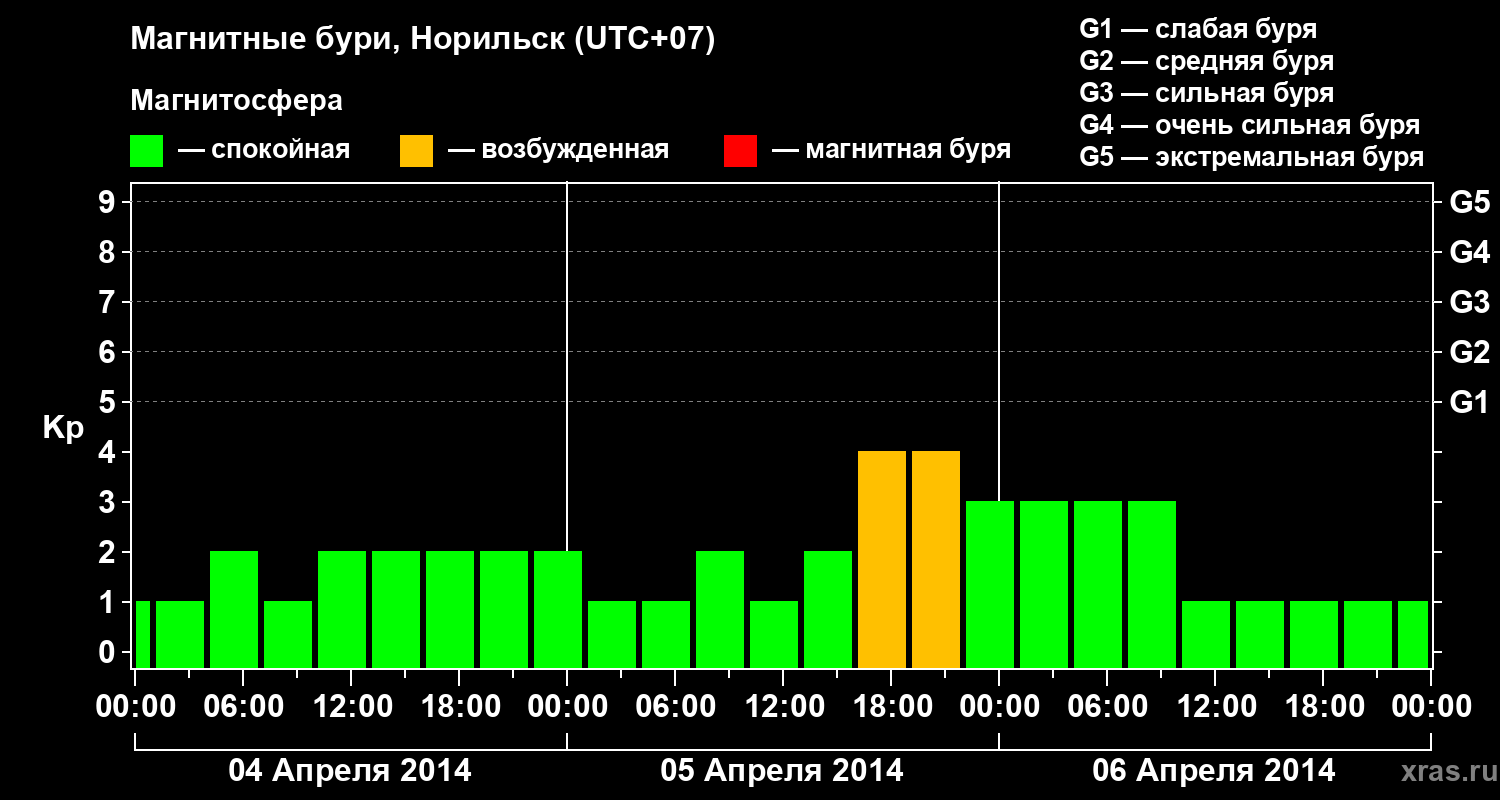Click 'G3 — сильная буря' legend line
Image resolution: width=1500 pixels, height=800 pixels.
1207,93
